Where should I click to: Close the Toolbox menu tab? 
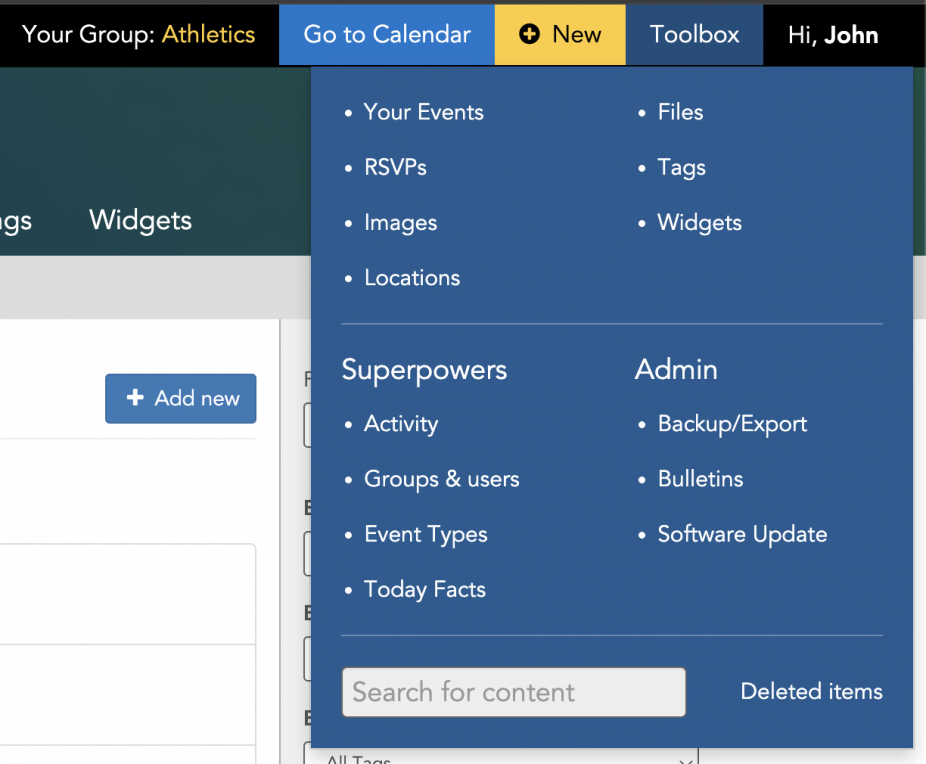[x=694, y=35]
